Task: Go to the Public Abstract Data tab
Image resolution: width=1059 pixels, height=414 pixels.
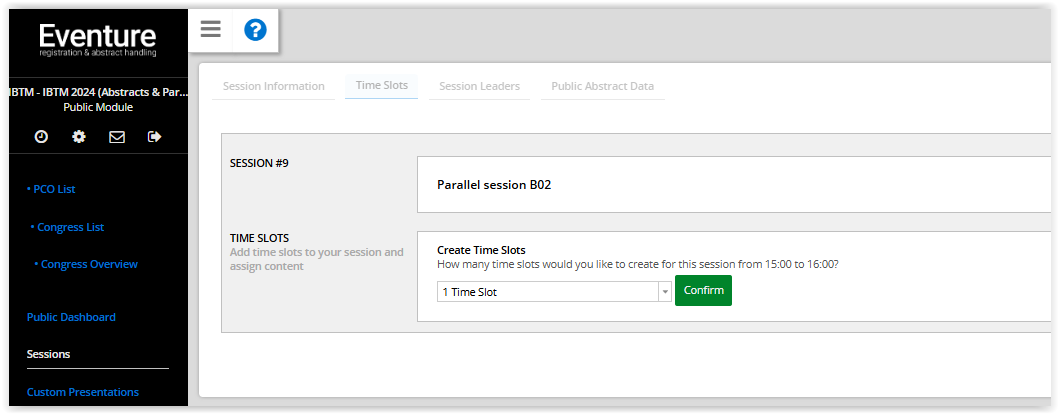Action: point(602,86)
